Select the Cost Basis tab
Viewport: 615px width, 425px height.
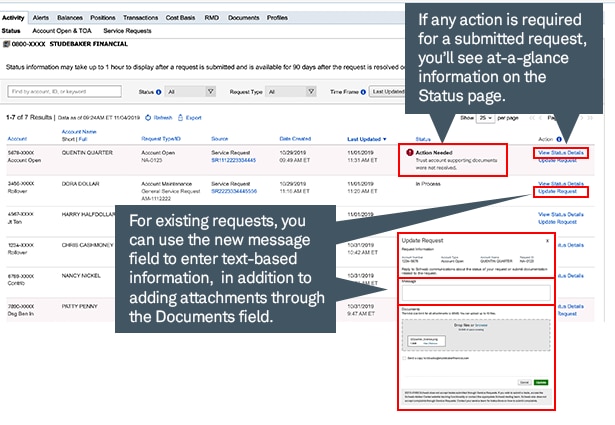tap(180, 18)
